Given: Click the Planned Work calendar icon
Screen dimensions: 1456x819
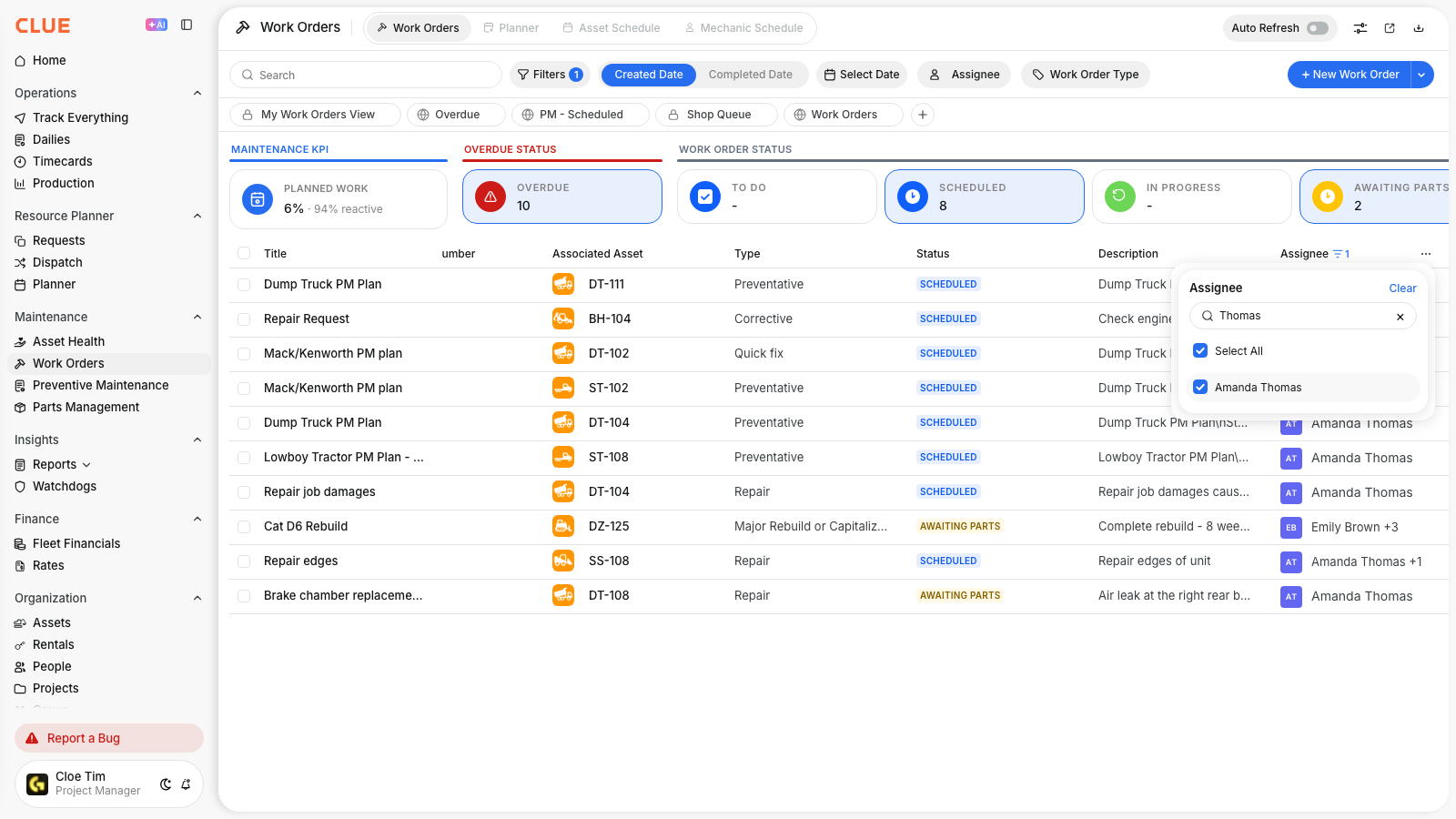Looking at the screenshot, I should (258, 199).
